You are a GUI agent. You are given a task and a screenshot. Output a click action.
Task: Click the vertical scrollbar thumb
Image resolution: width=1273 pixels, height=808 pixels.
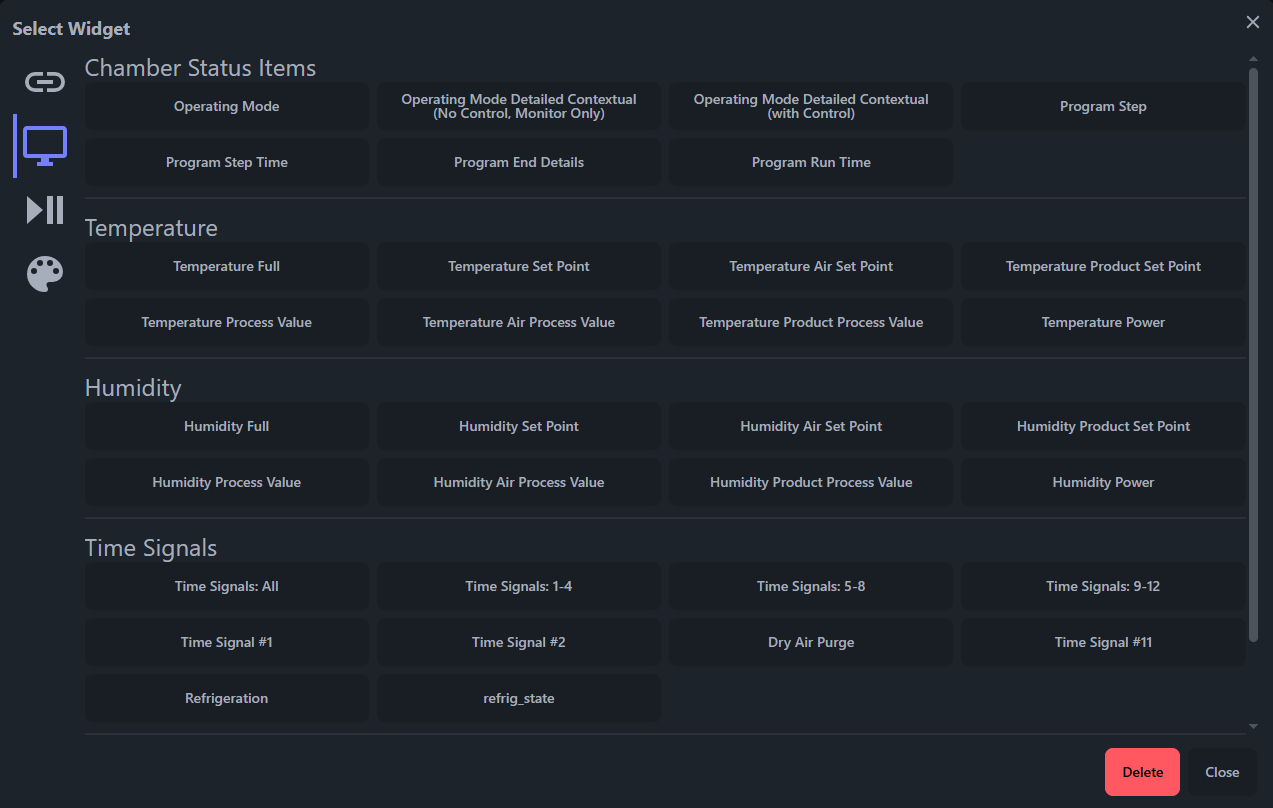point(1253,354)
